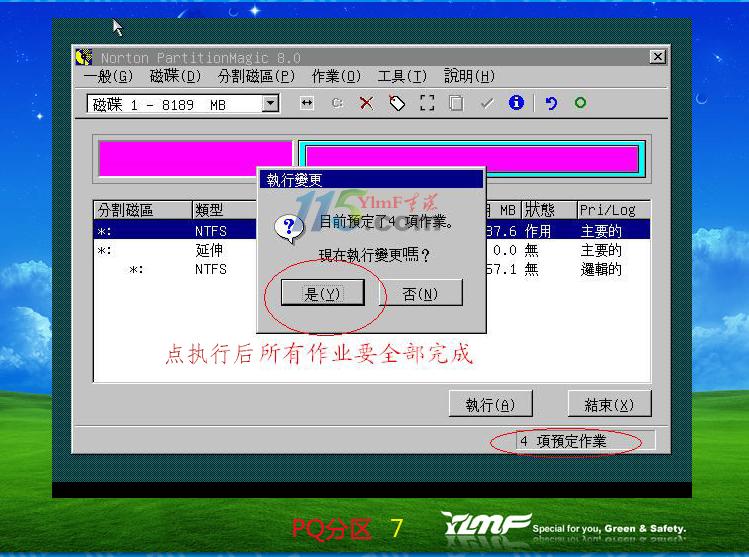Click the blue undo arrow icon
The width and height of the screenshot is (749, 557).
551,103
